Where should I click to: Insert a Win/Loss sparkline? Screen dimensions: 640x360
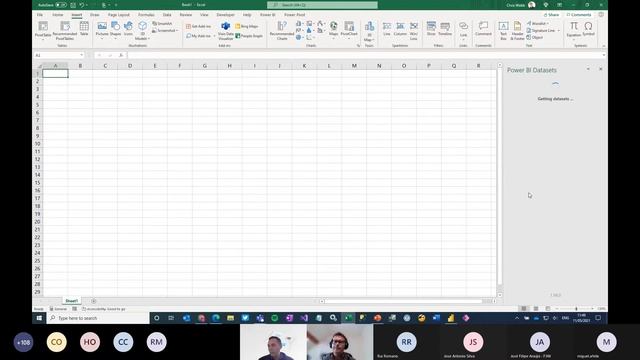414,31
